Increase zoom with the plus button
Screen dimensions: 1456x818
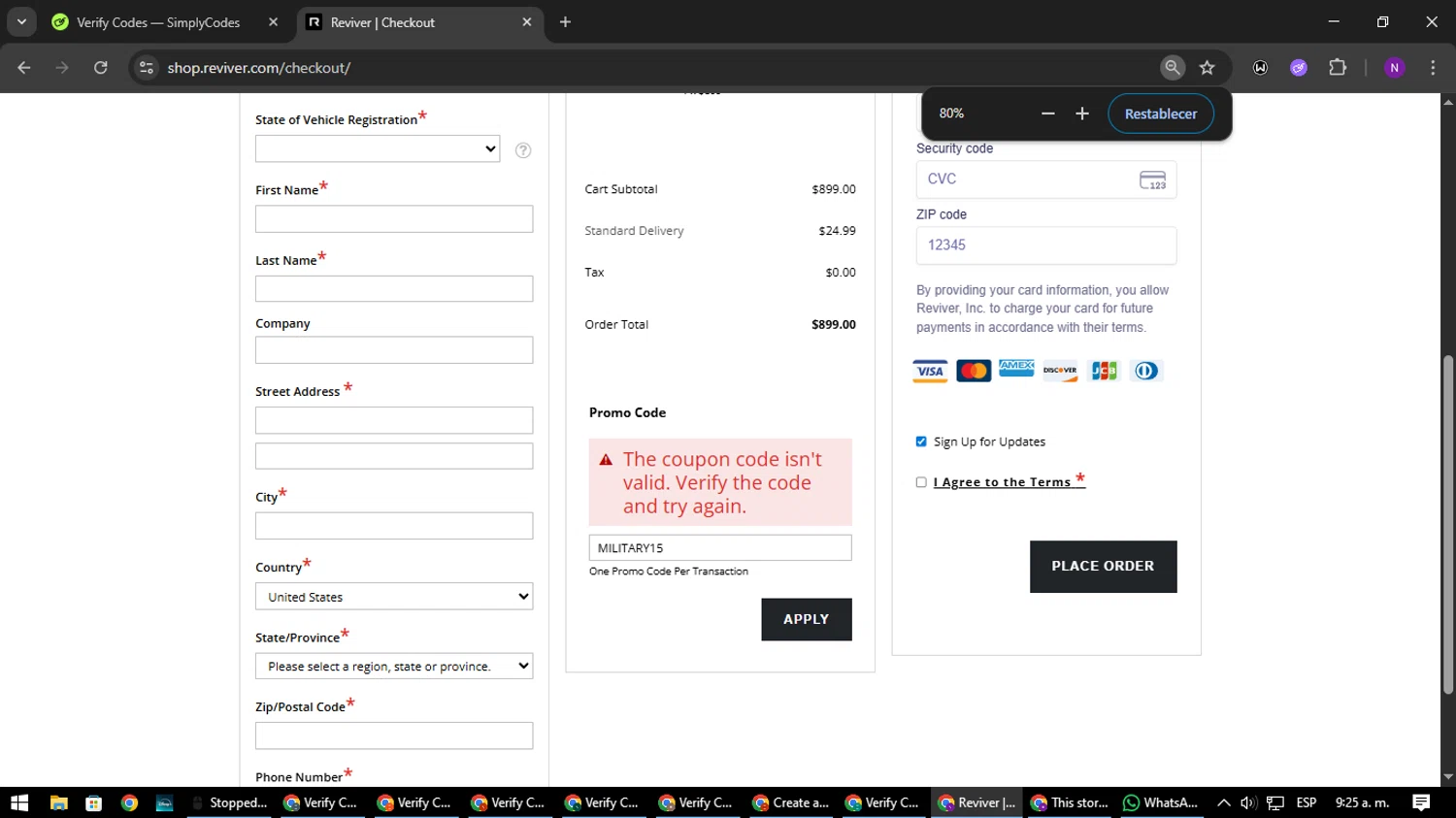tap(1082, 114)
